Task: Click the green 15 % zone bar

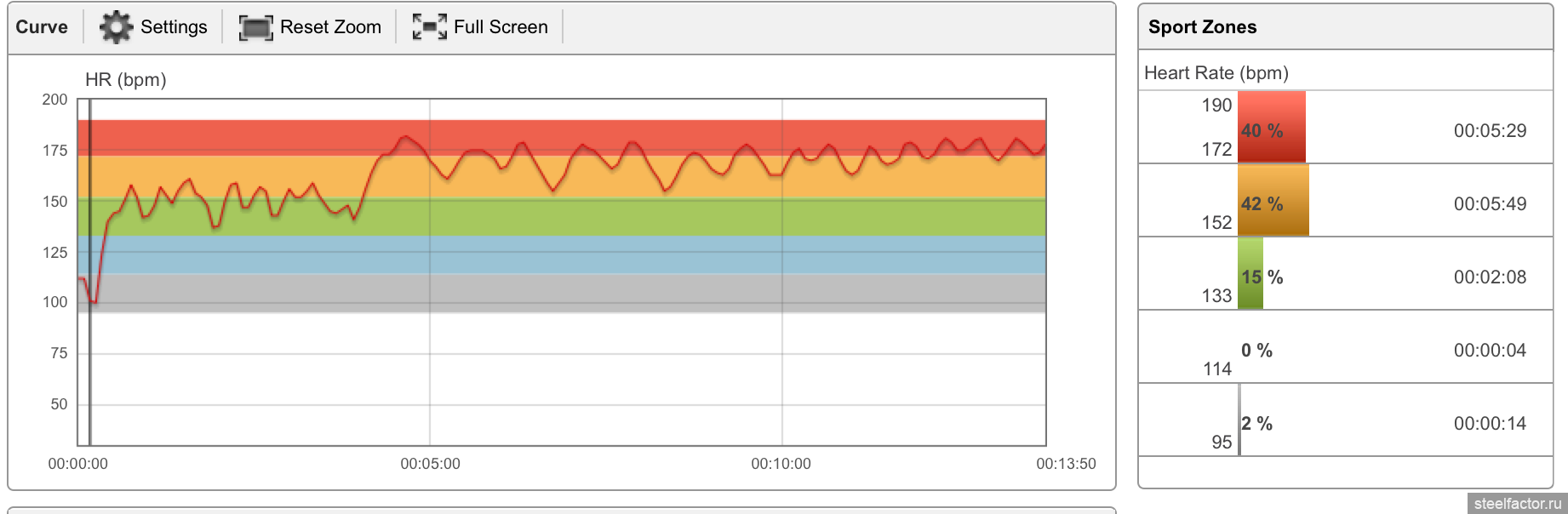Action: coord(1250,274)
